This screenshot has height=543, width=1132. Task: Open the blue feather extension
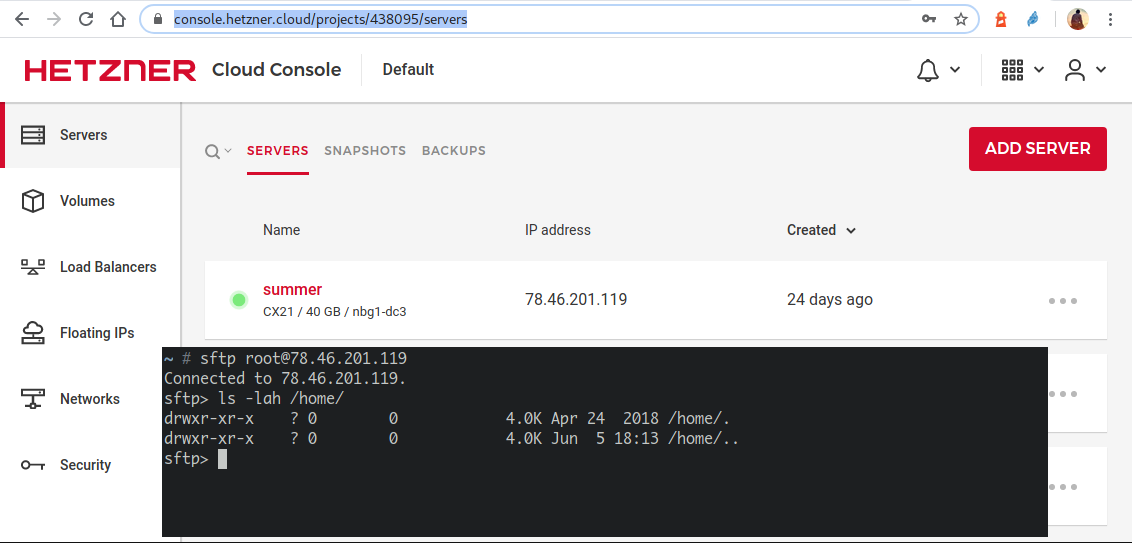pyautogui.click(x=1033, y=19)
